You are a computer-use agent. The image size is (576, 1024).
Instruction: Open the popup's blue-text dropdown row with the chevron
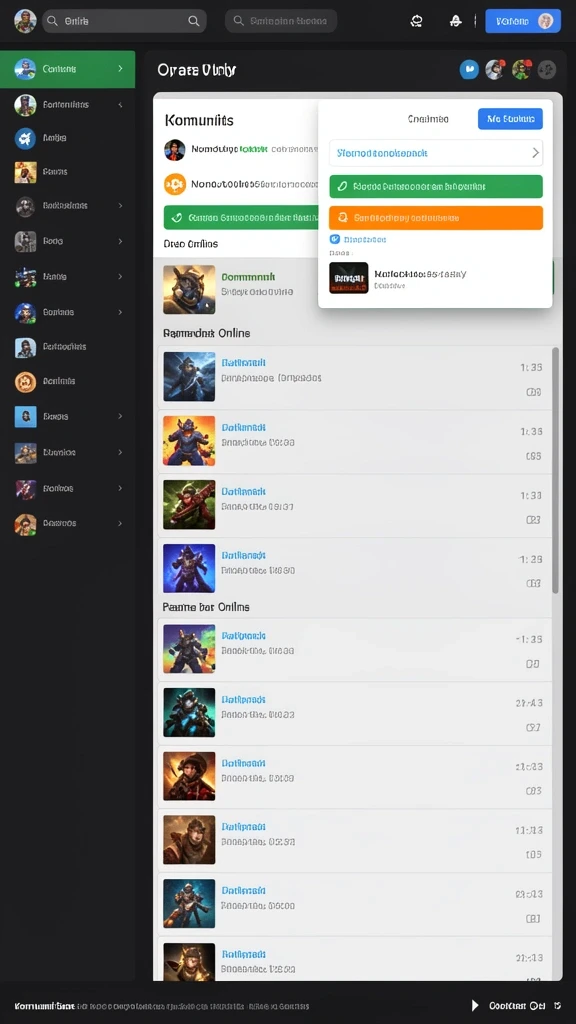tap(436, 153)
